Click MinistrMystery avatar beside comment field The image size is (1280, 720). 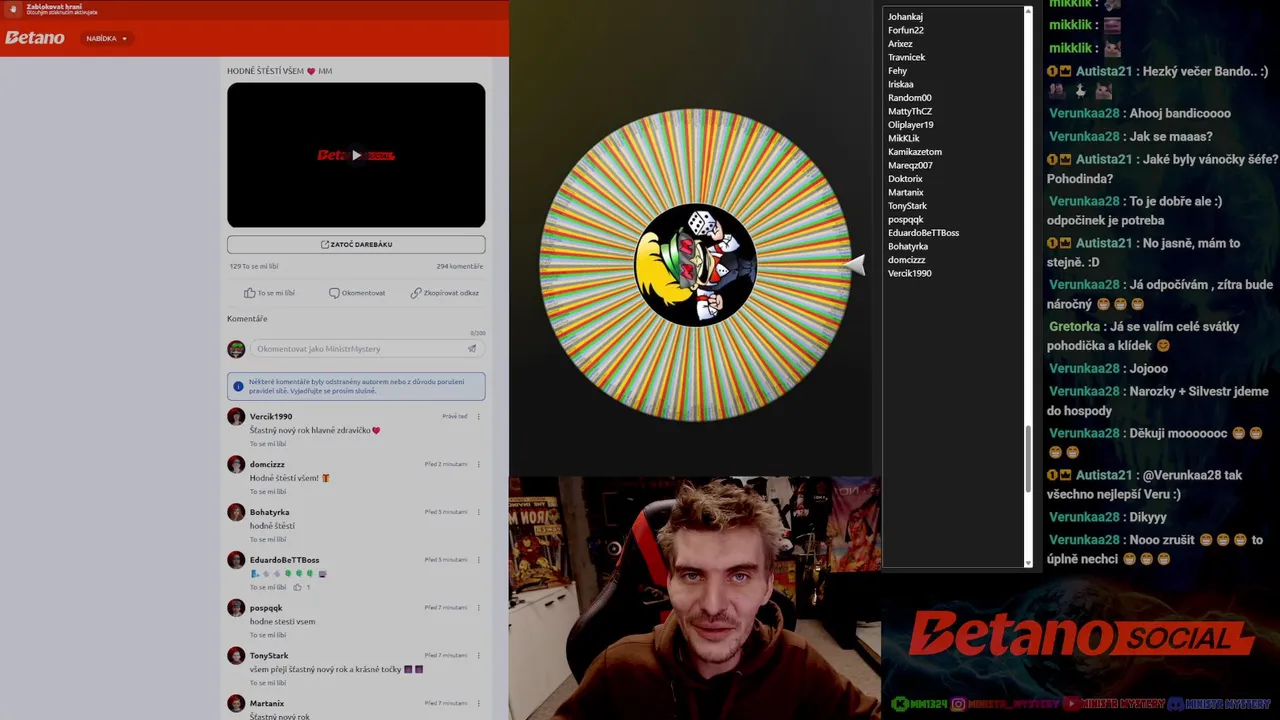[236, 349]
